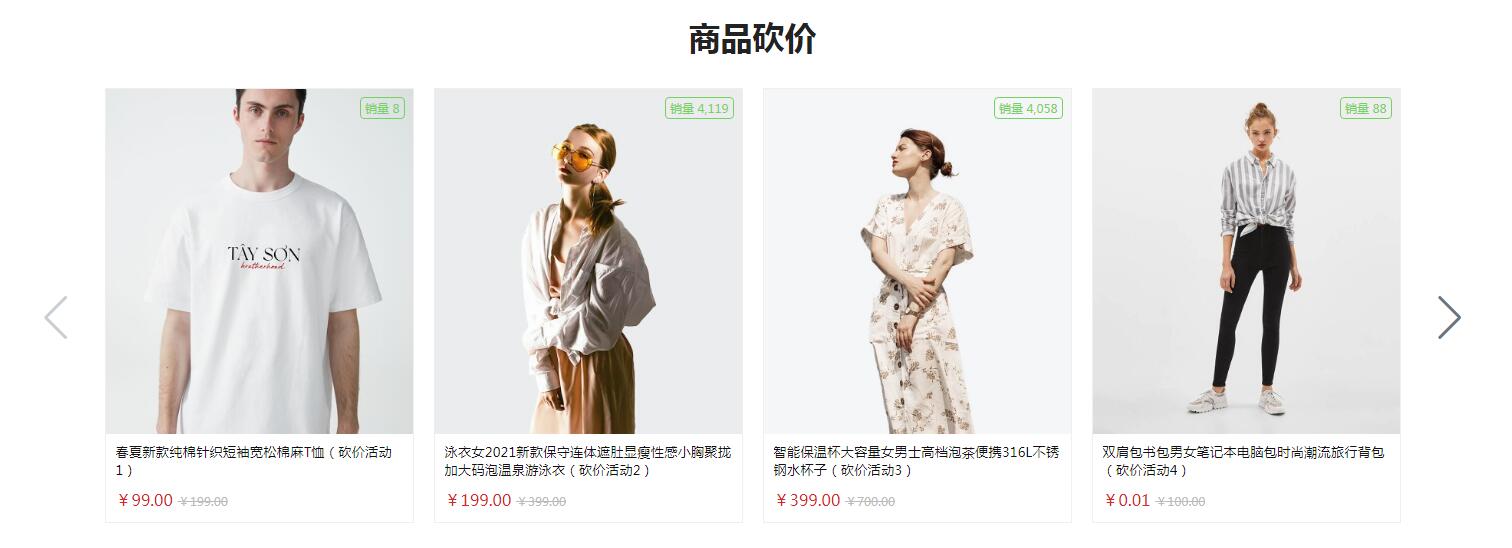Open the 智能保温杯大容量 product title
The image size is (1512, 548).
pos(916,461)
